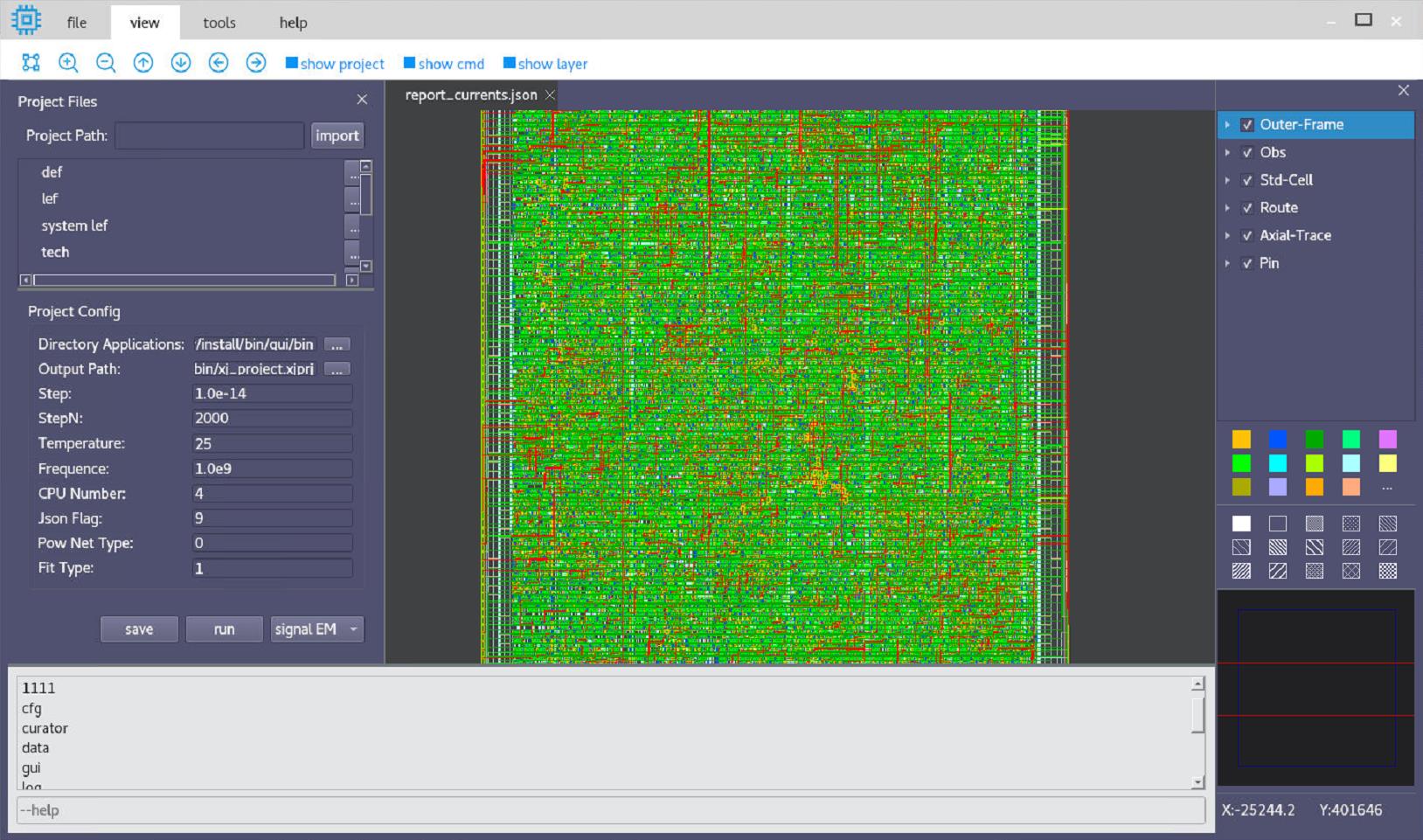
Task: Expand the Route tree item
Action: [x=1227, y=208]
